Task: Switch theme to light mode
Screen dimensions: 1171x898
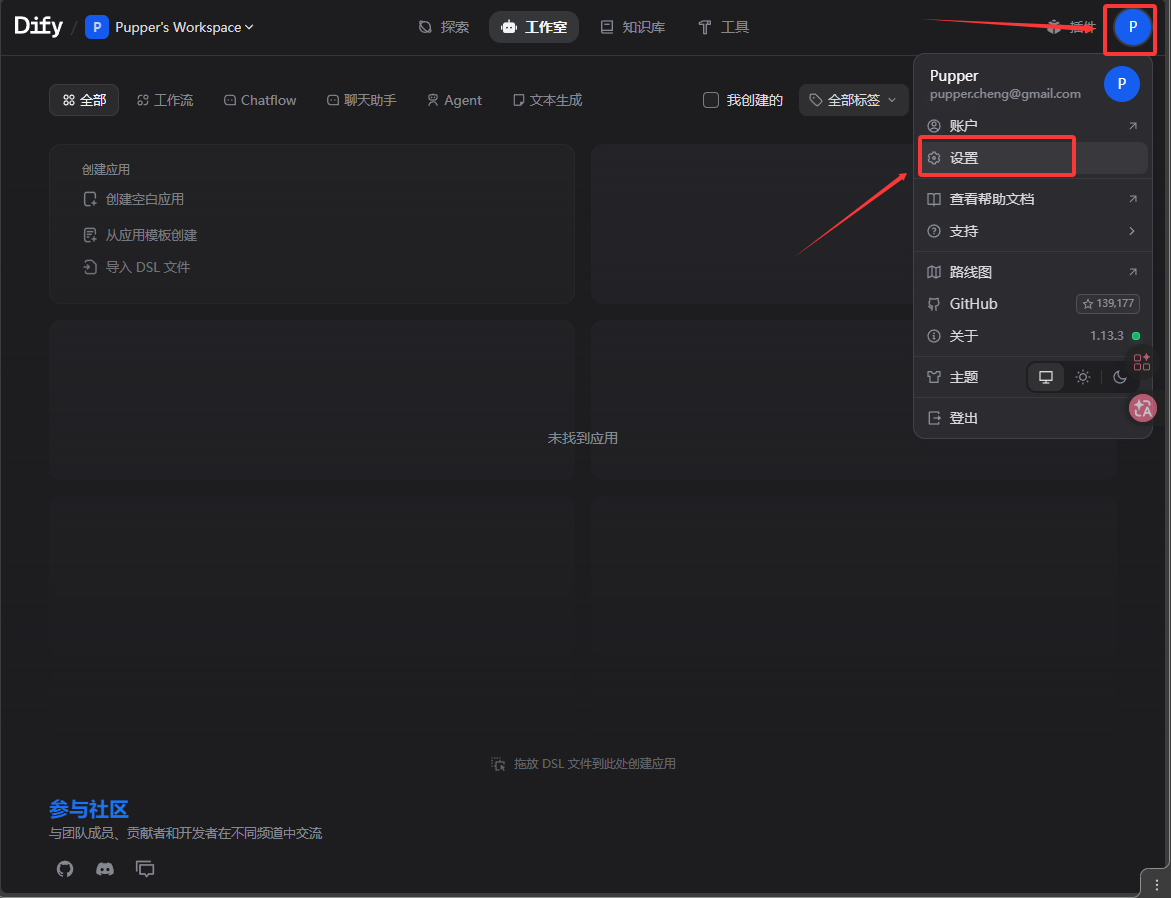Action: 1082,377
